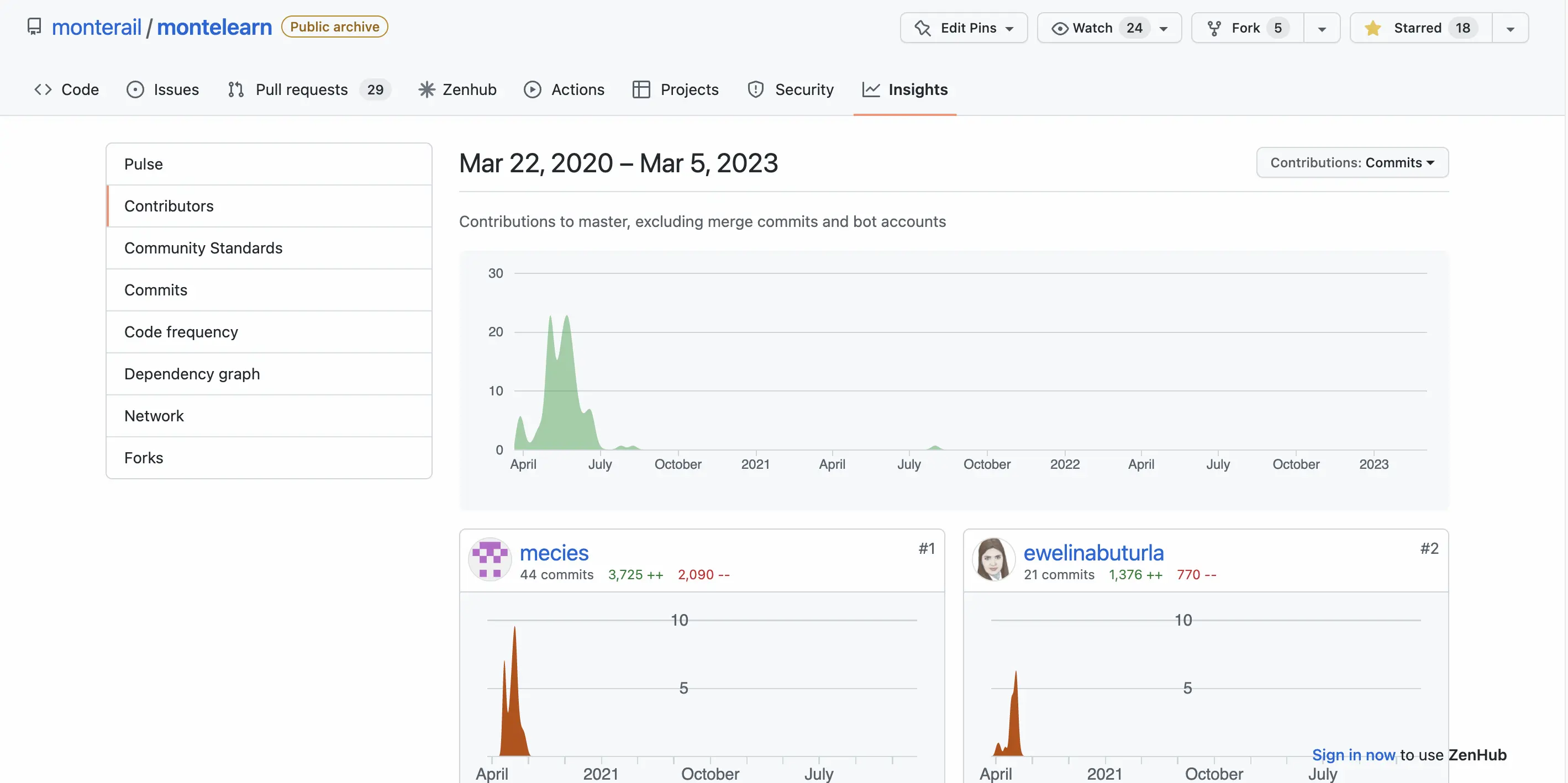1568x783 pixels.
Task: Click the Insights graph icon
Action: 871,89
